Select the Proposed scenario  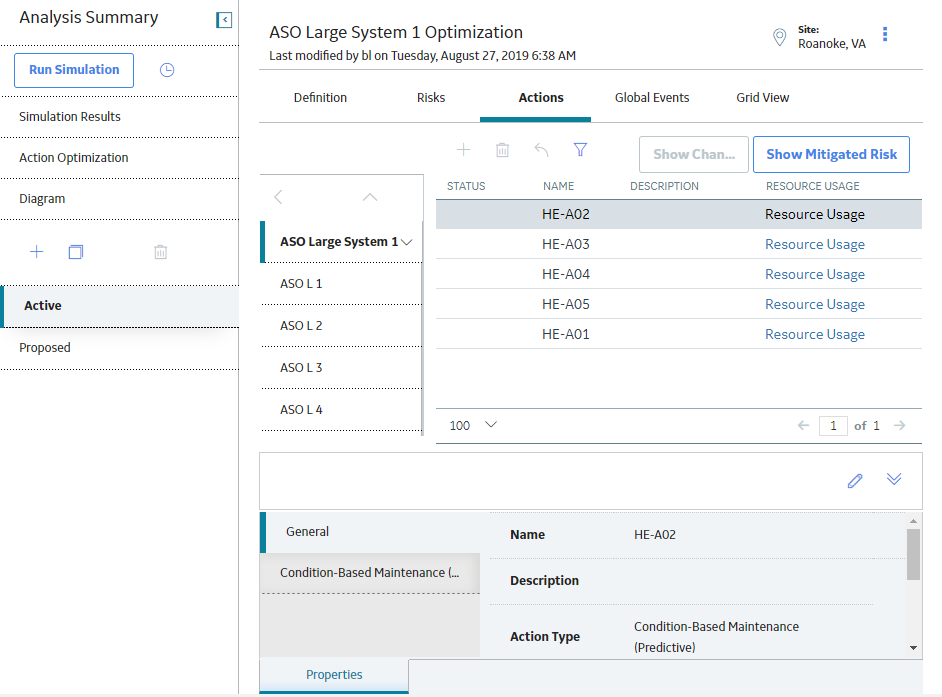point(120,348)
